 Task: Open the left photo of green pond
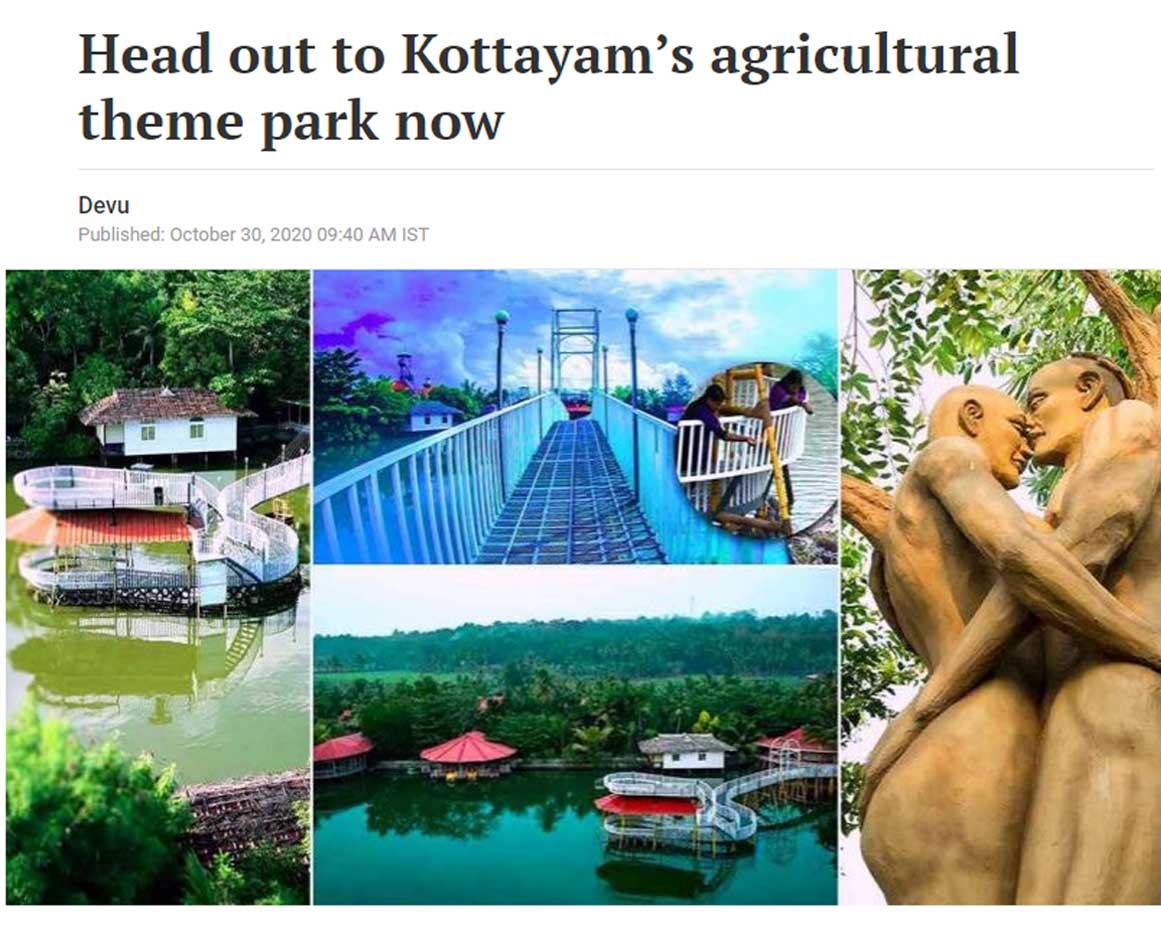158,586
